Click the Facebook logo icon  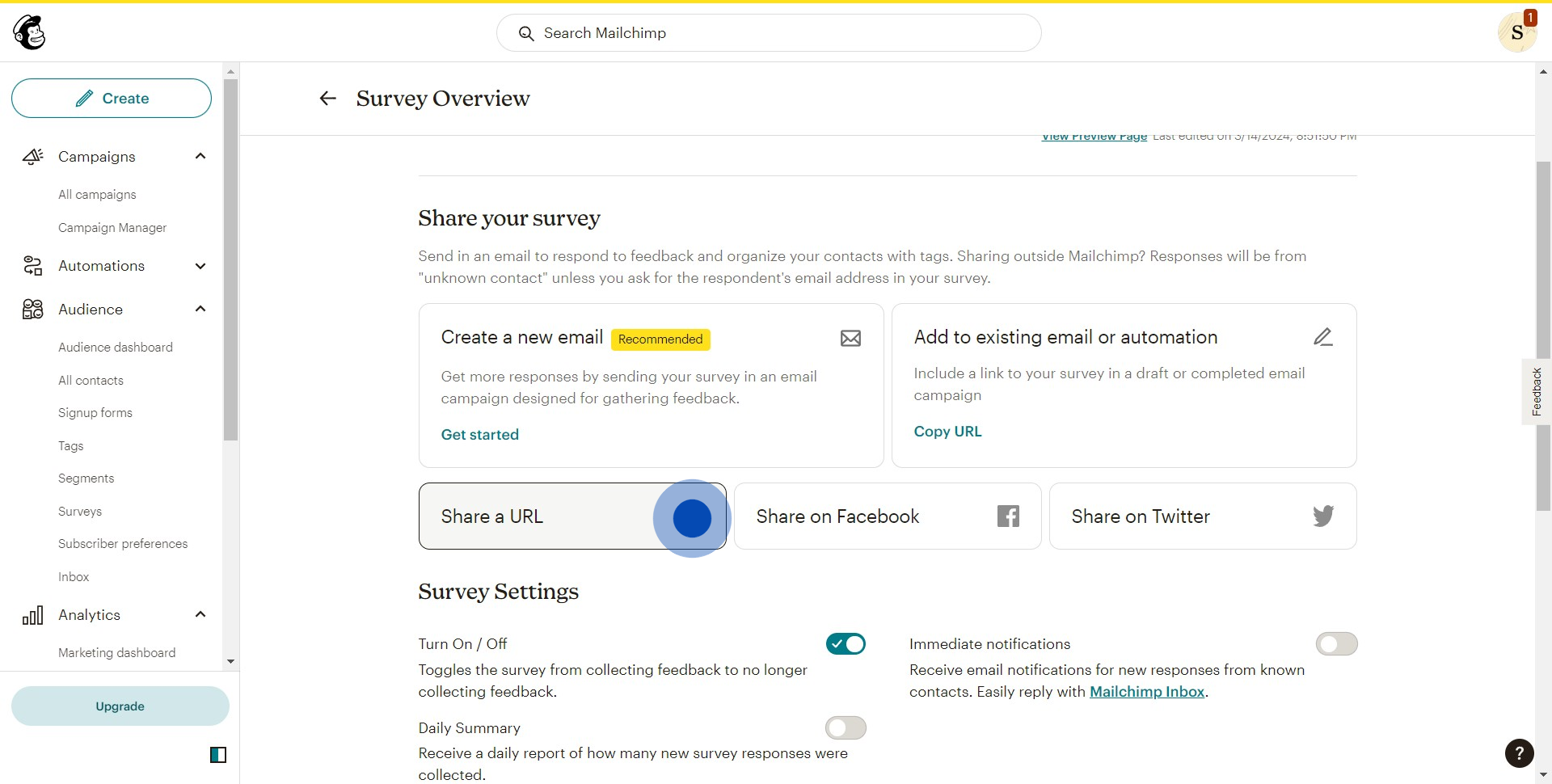pyautogui.click(x=1008, y=516)
